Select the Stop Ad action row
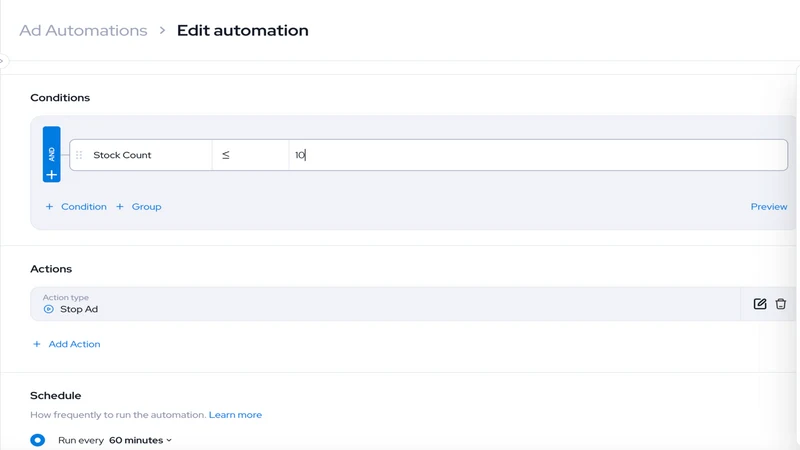The width and height of the screenshot is (800, 450). (385, 304)
